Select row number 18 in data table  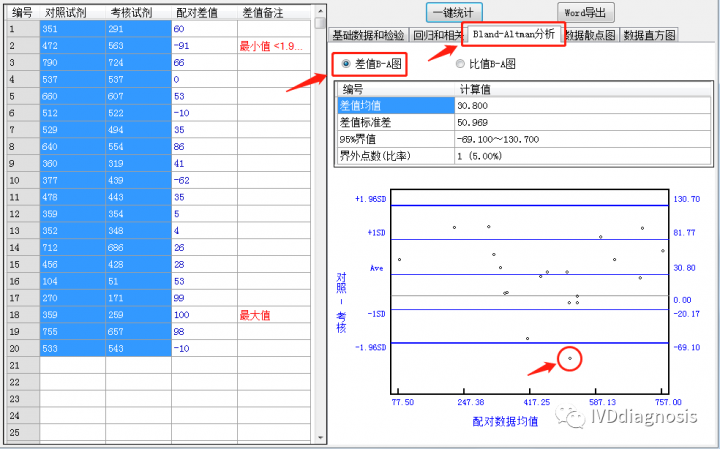pos(18,315)
